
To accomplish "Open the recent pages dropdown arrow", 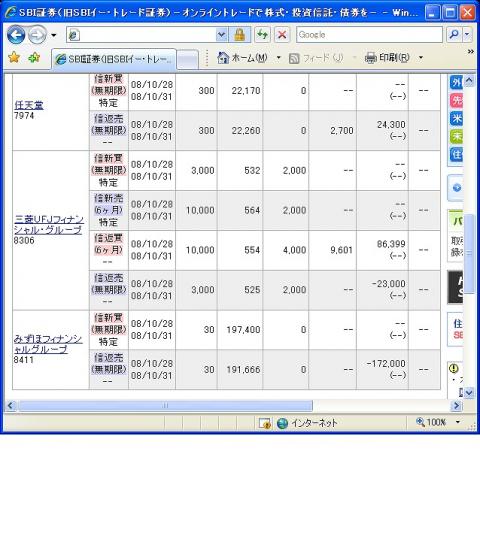I will click(54, 35).
